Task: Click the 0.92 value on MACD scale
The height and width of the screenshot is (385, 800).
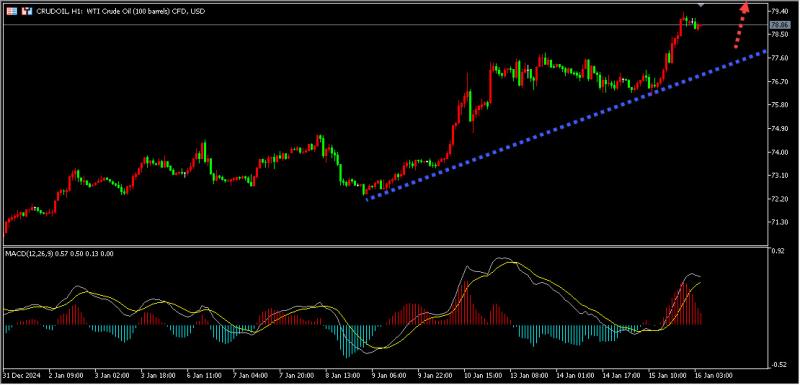Action: tap(778, 251)
